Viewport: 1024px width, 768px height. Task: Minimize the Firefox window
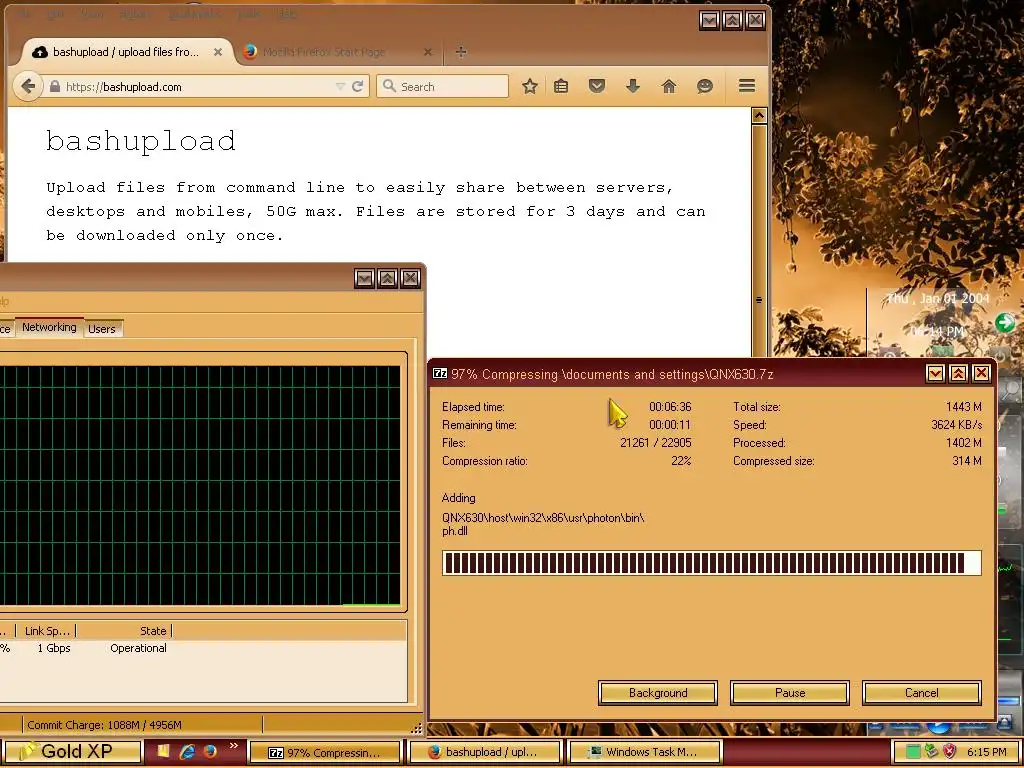tap(709, 20)
